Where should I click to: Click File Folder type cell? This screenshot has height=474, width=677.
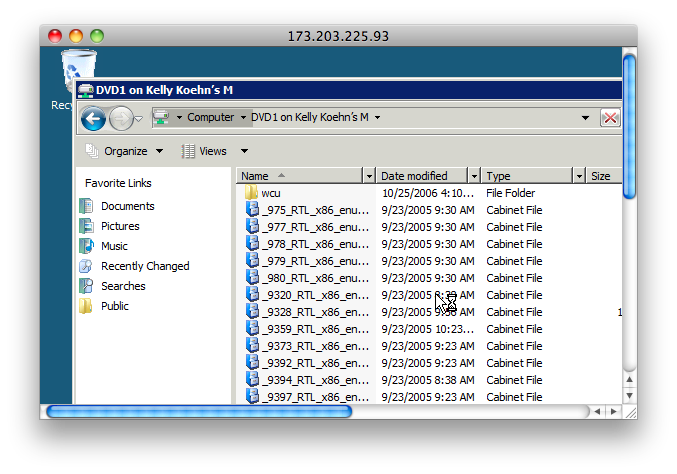510,193
